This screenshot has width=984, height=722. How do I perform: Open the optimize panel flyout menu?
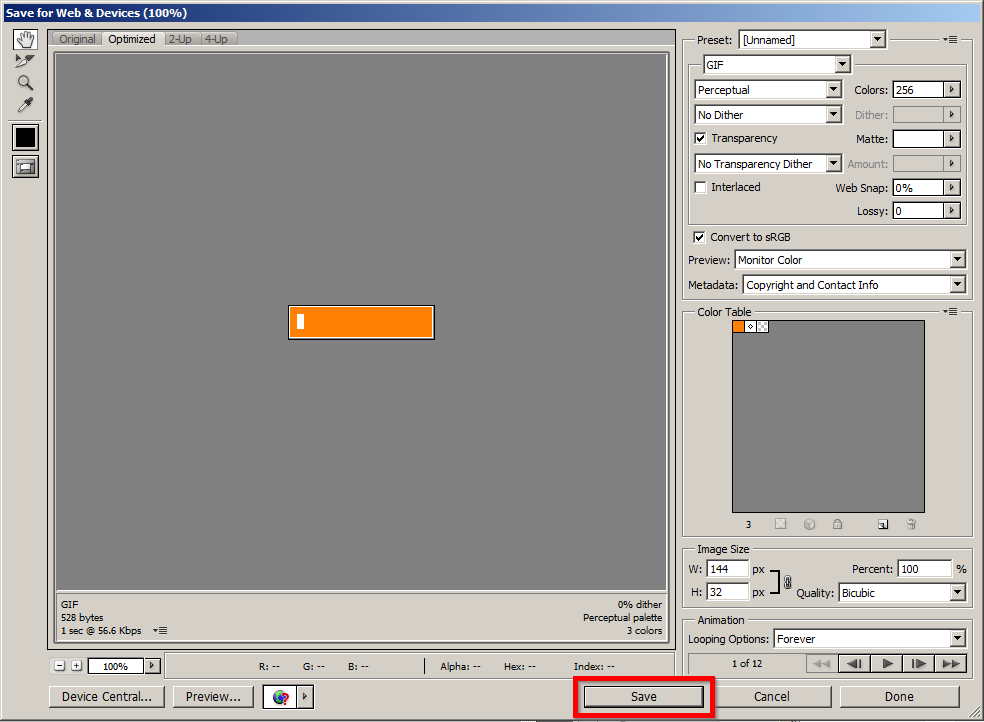(x=950, y=40)
